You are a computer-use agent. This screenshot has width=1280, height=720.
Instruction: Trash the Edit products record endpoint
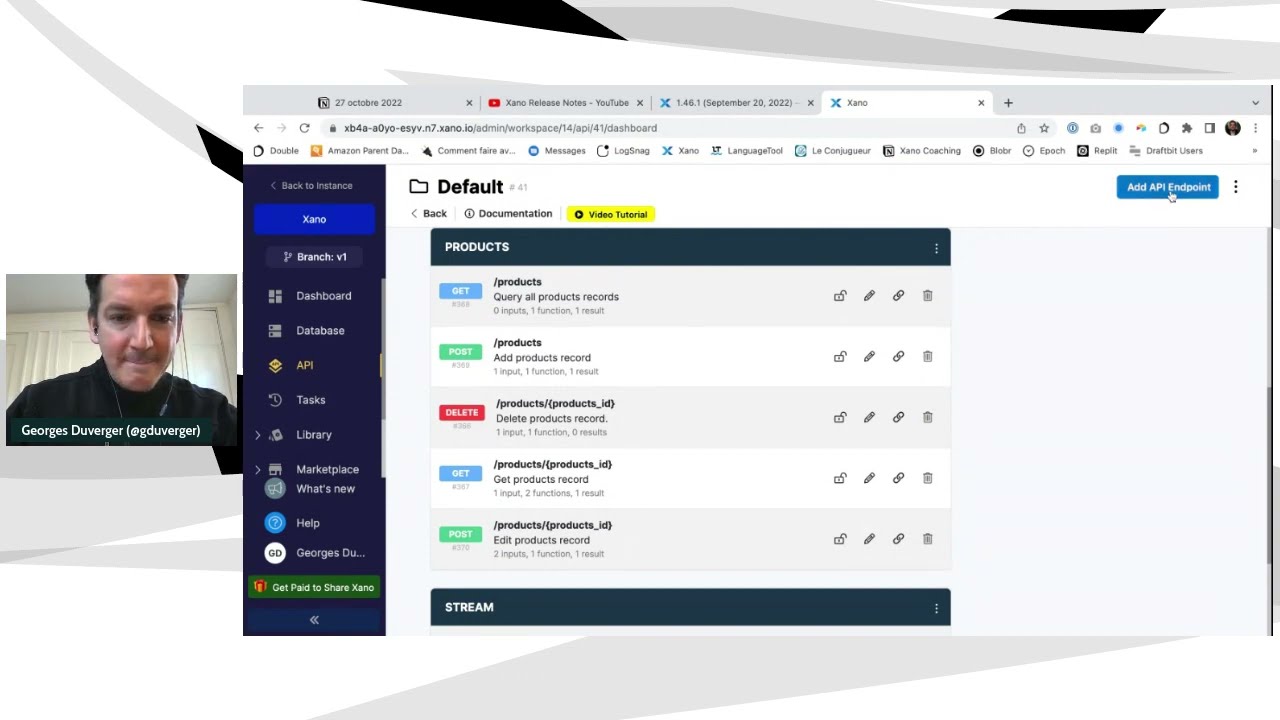coord(927,539)
